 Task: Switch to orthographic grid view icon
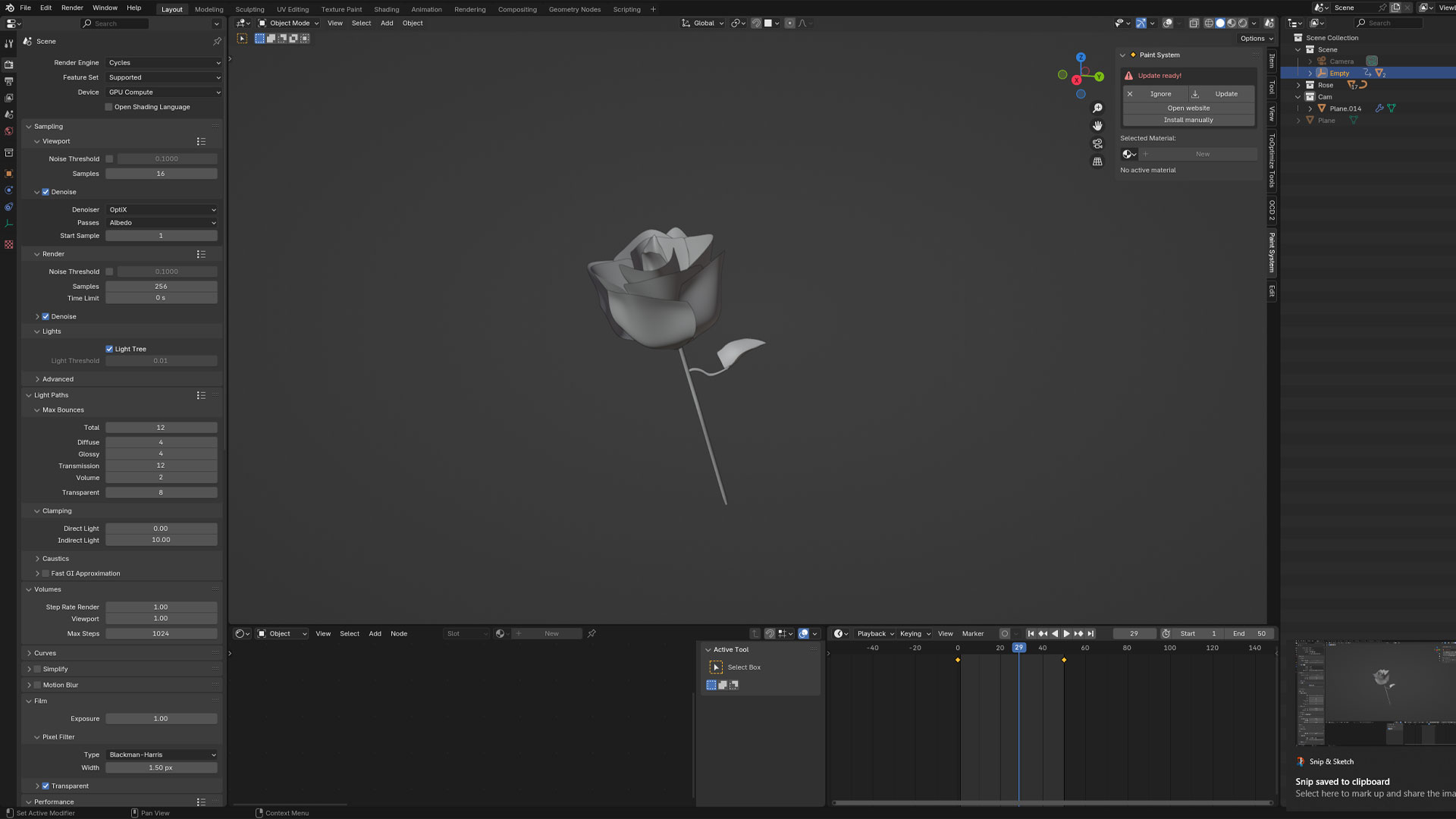(1097, 162)
